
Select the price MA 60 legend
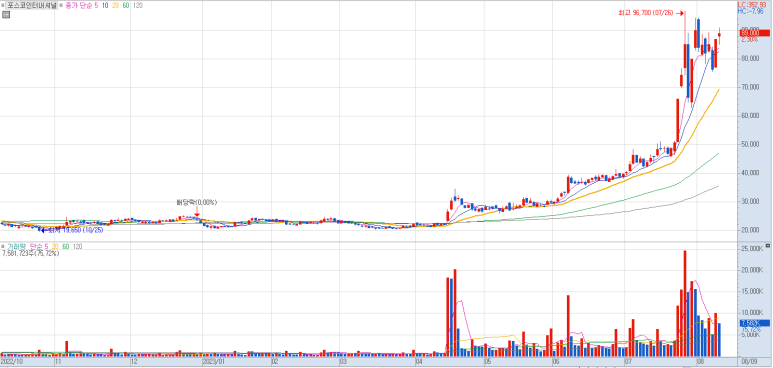pos(126,6)
